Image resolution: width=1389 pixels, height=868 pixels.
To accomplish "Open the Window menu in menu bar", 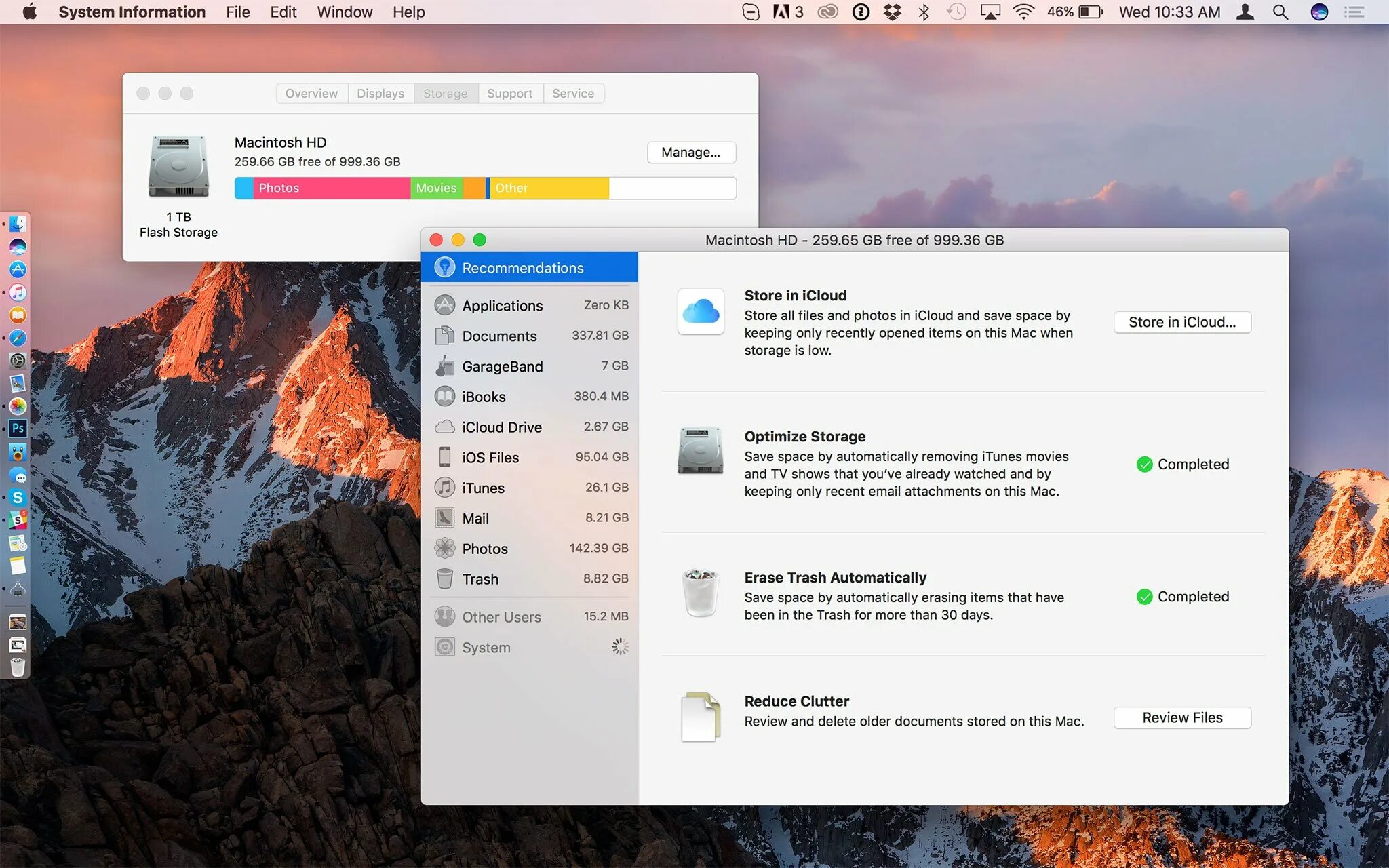I will click(x=345, y=12).
